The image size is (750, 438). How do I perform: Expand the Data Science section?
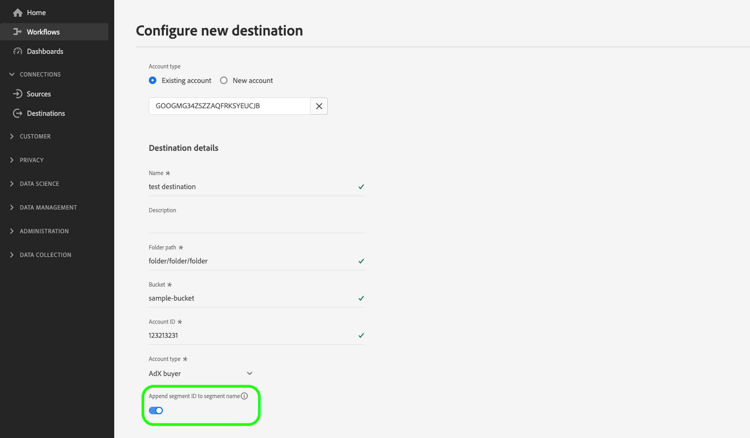coord(39,184)
